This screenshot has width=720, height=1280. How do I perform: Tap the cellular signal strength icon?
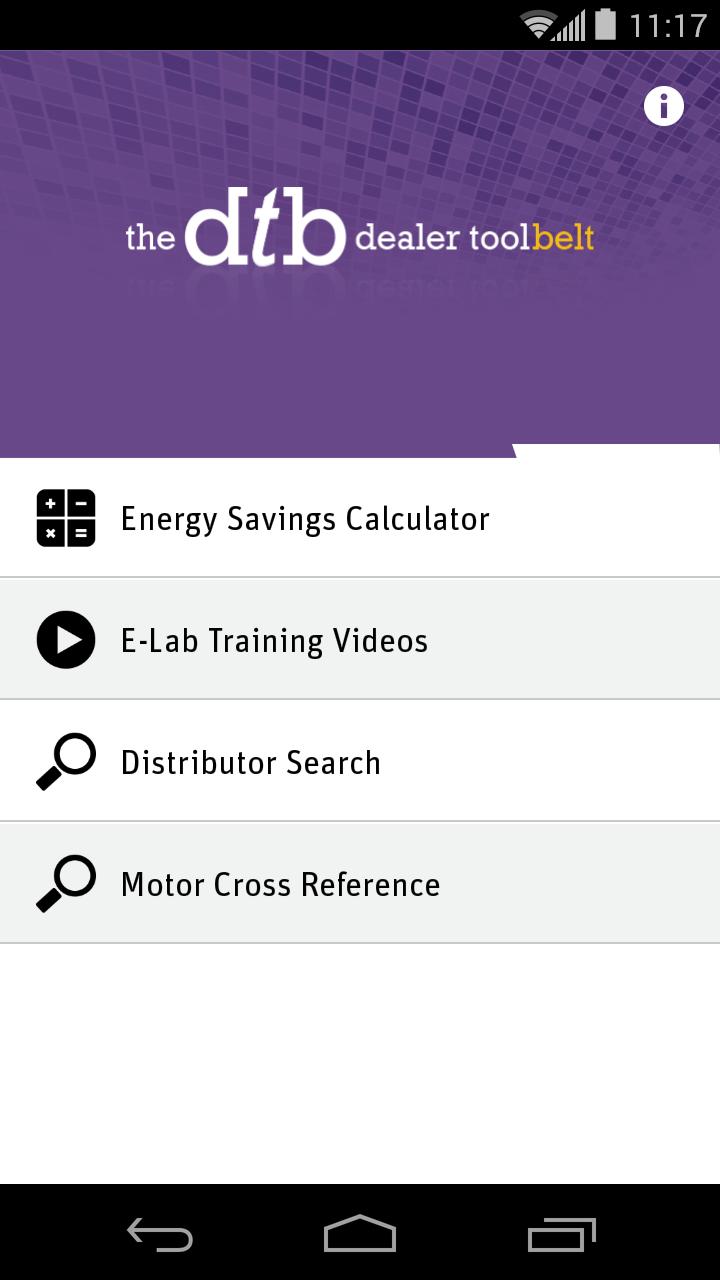[571, 26]
